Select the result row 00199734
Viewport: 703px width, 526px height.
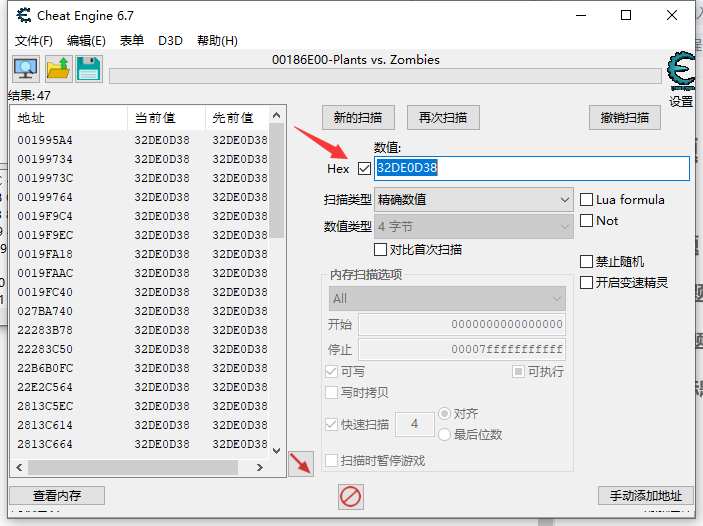click(140, 159)
